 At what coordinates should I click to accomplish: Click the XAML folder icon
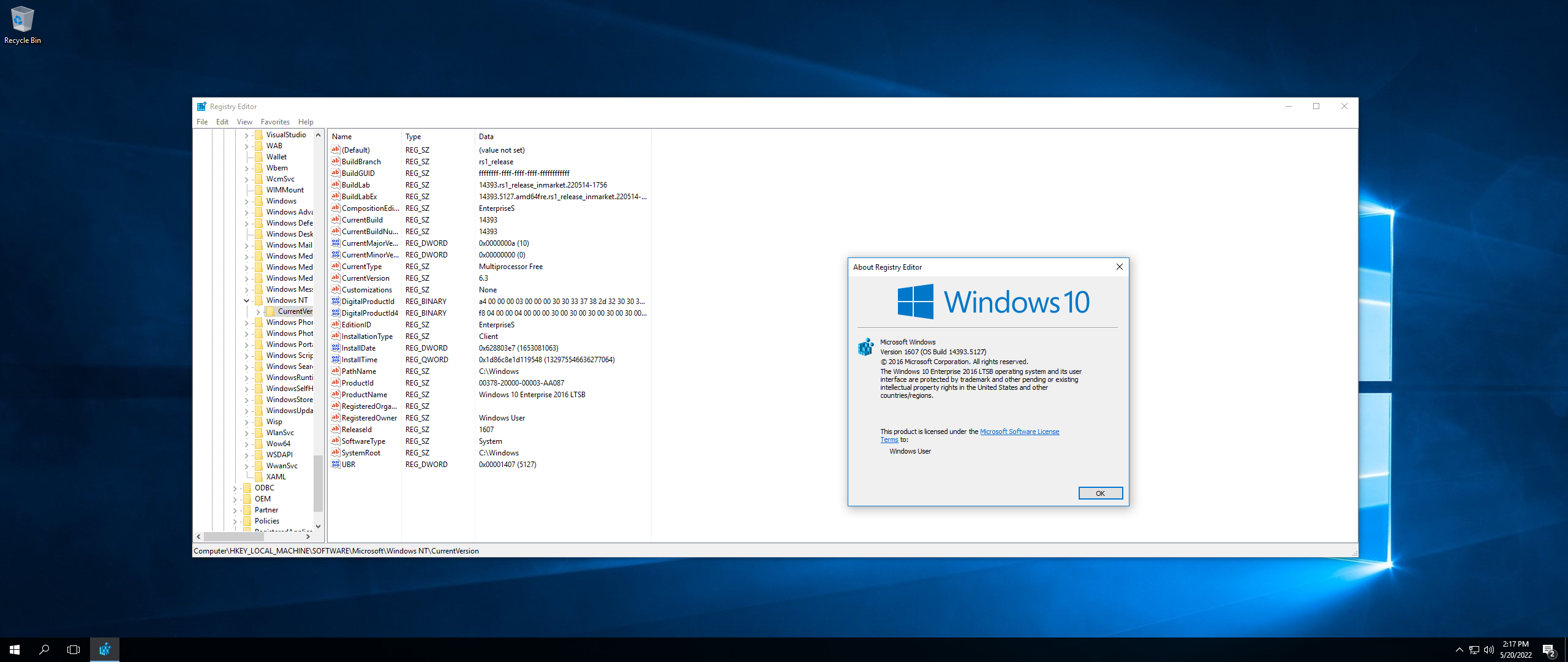point(259,477)
